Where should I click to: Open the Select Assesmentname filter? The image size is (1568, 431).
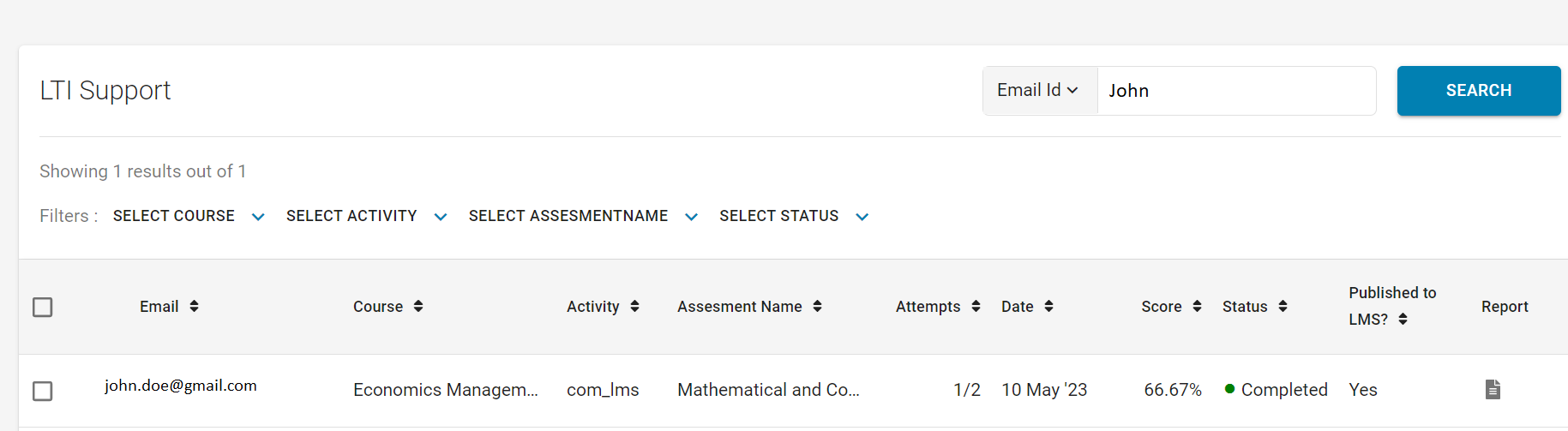coord(583,216)
